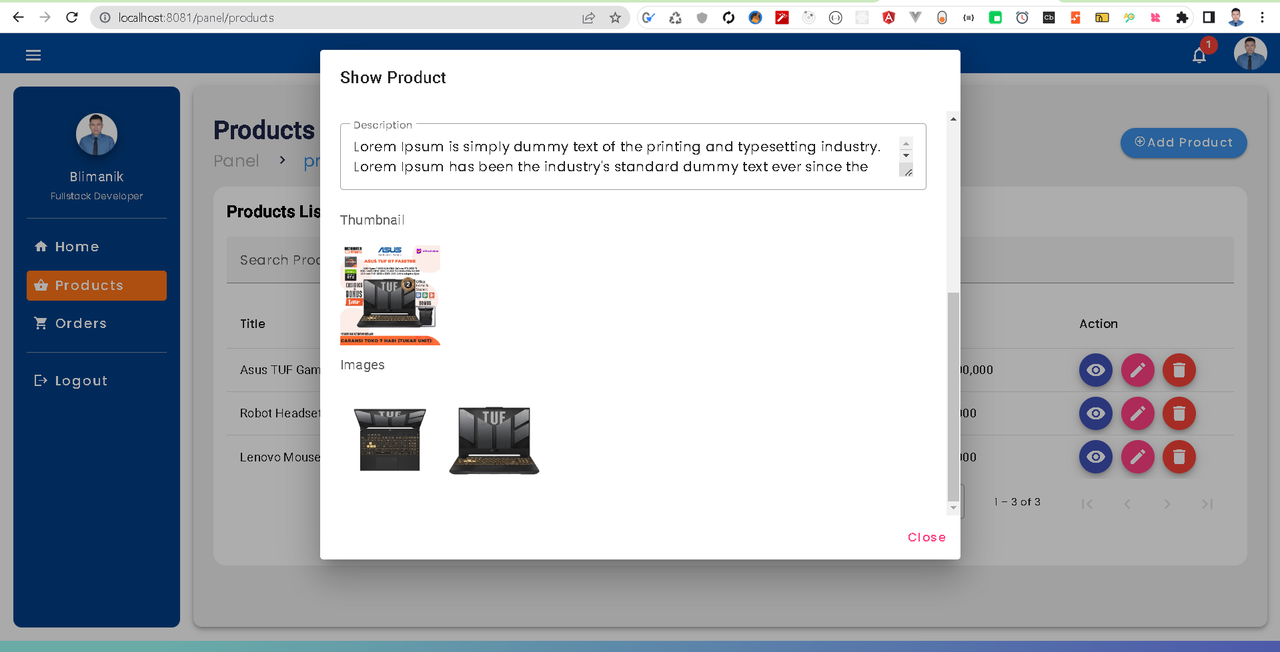Click the dialog scrollbar down arrow

pyautogui.click(x=953, y=508)
